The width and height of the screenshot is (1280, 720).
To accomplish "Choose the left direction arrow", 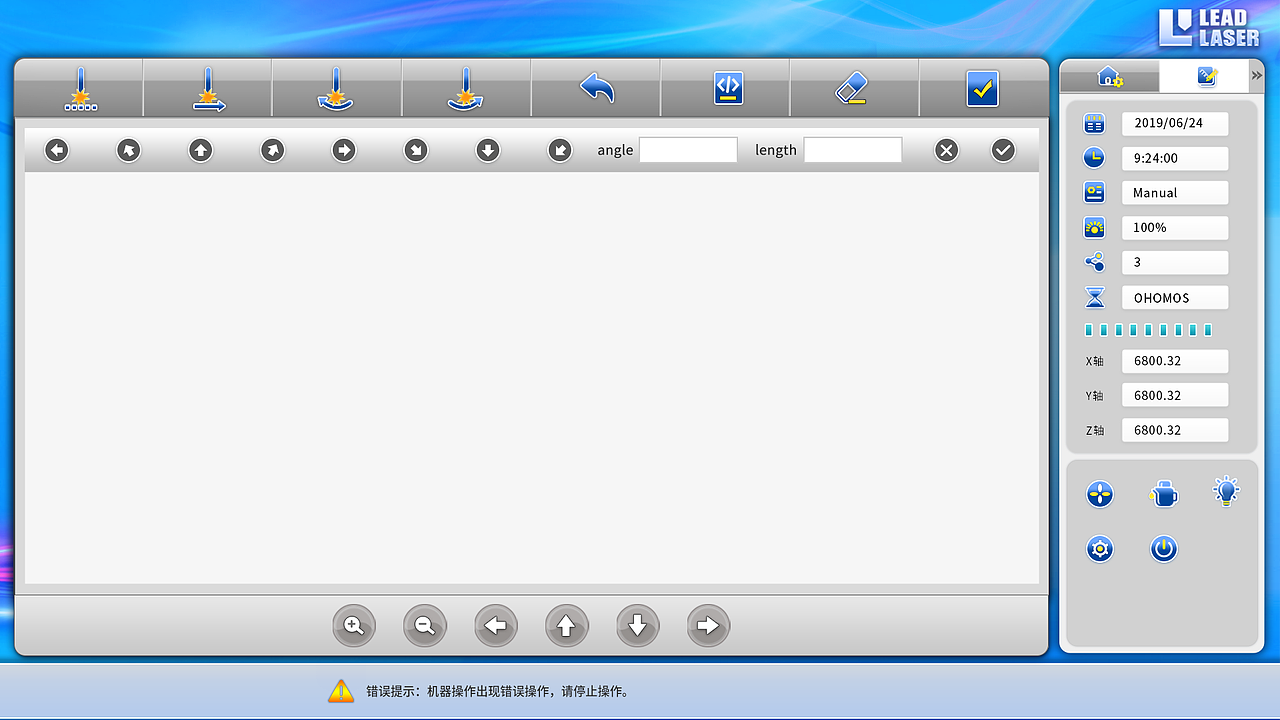I will (57, 150).
